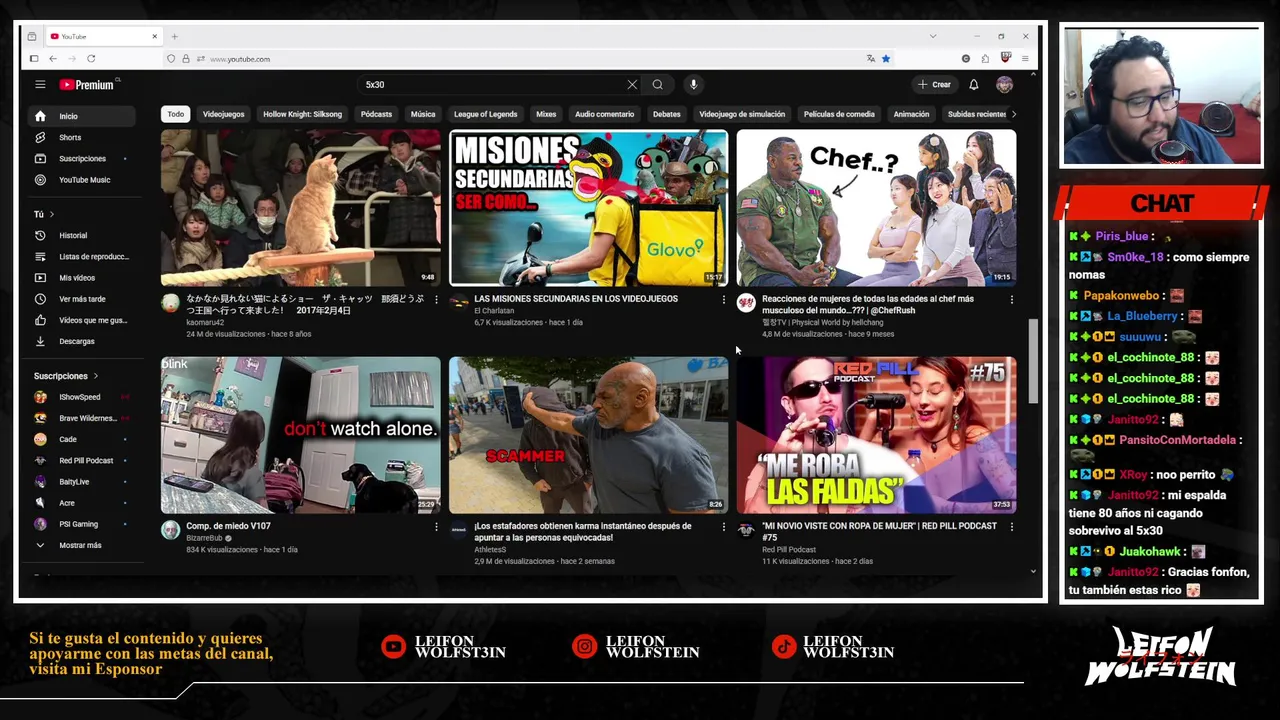The width and height of the screenshot is (1280, 720).
Task: Open a new browser tab with plus
Action: [x=174, y=37]
